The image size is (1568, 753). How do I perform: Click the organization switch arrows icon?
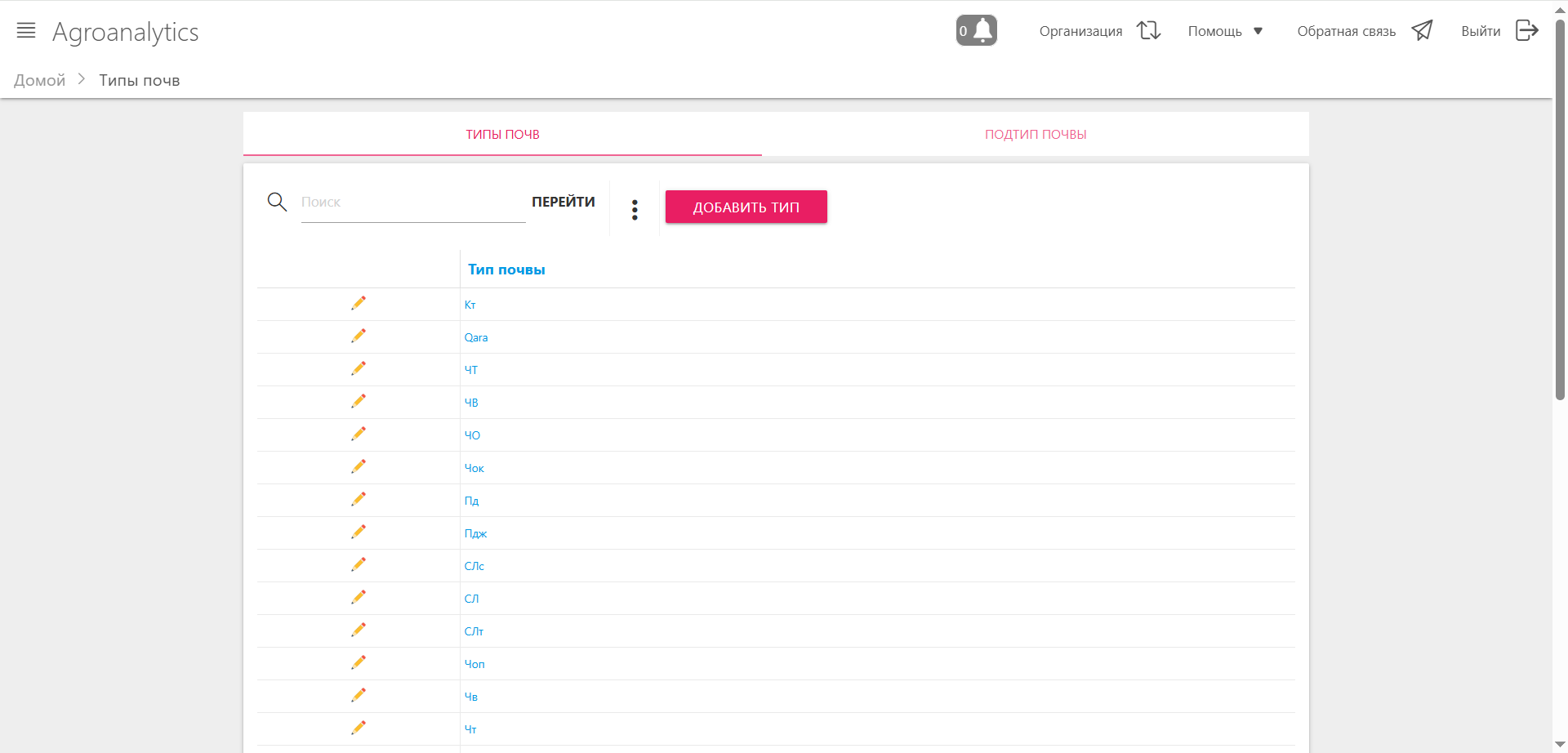(1148, 31)
